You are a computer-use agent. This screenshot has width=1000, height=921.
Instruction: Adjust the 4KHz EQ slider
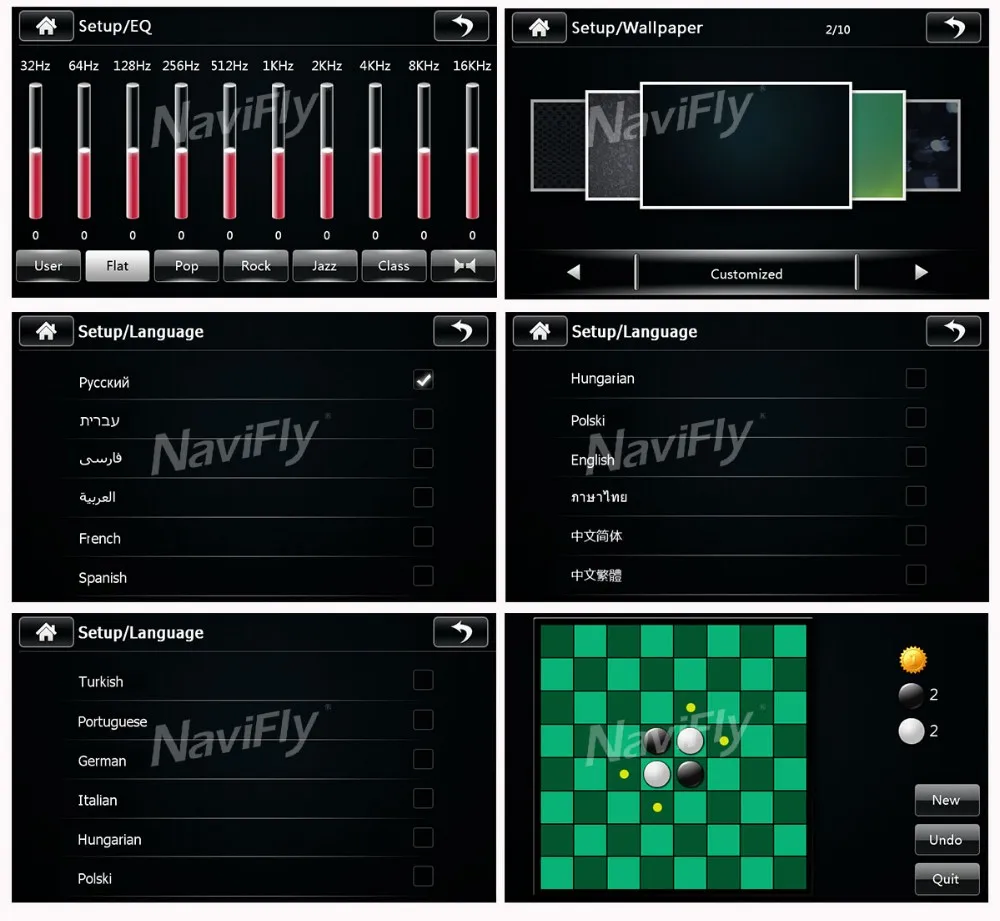point(375,152)
